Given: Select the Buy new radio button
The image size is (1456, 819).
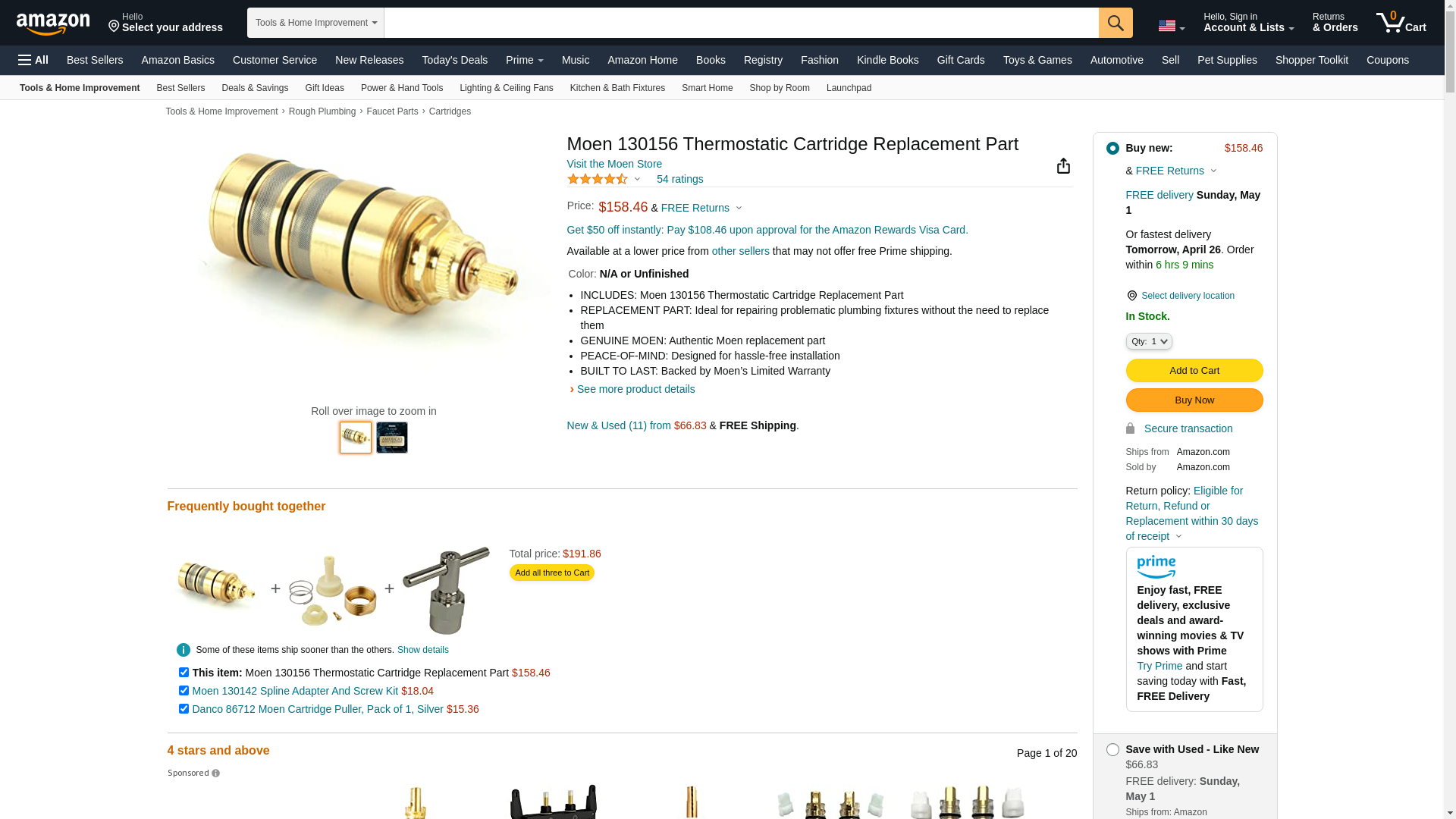Looking at the screenshot, I should tap(1112, 149).
